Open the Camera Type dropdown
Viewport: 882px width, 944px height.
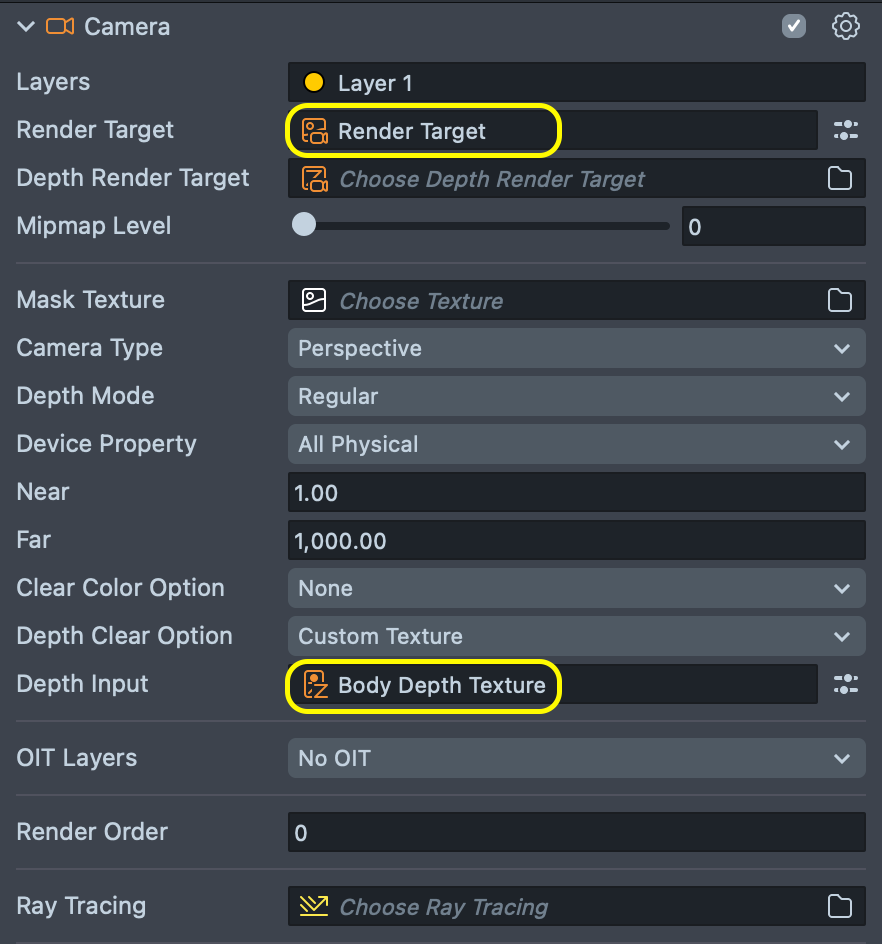[576, 348]
